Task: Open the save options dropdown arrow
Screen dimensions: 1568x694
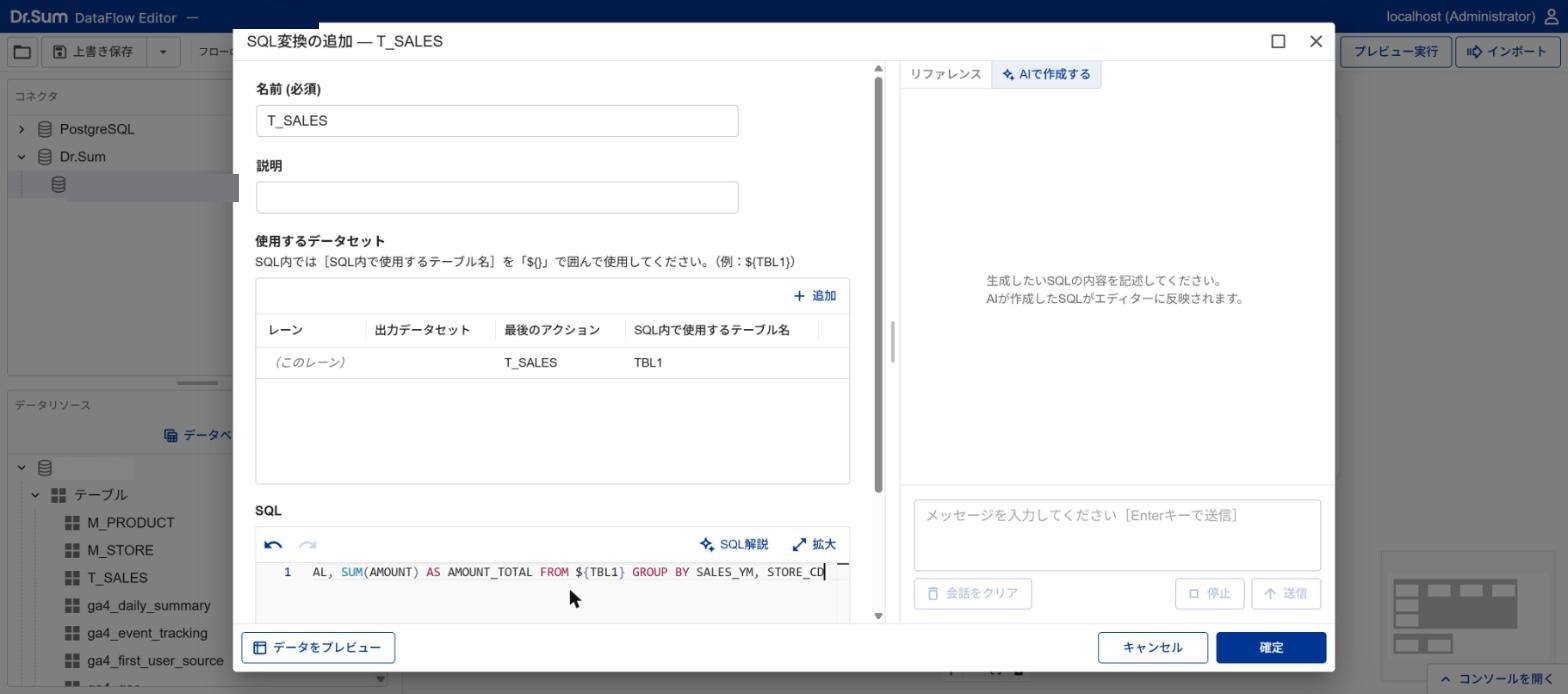Action: point(163,52)
